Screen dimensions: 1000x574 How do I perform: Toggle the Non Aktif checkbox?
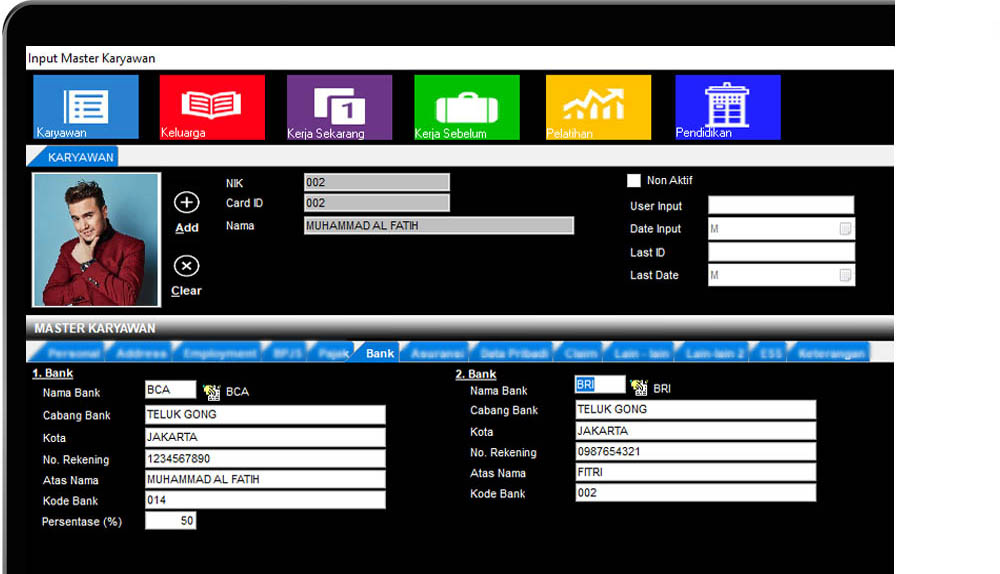coord(633,181)
